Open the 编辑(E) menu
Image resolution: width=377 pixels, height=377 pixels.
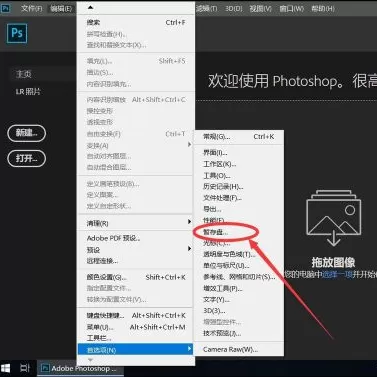61,8
